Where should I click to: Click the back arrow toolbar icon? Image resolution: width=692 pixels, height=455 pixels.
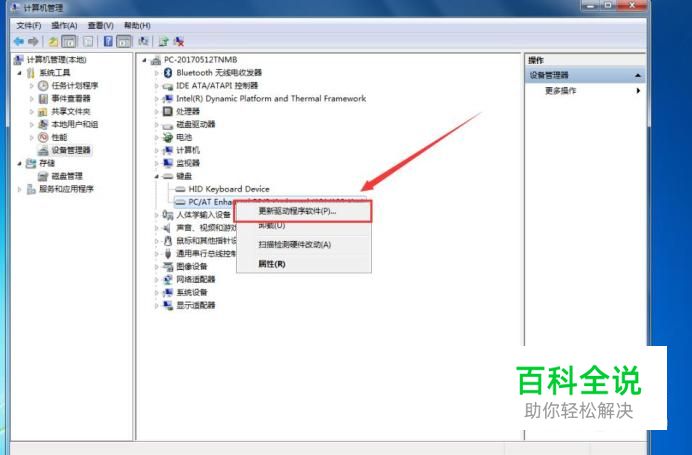coord(19,41)
